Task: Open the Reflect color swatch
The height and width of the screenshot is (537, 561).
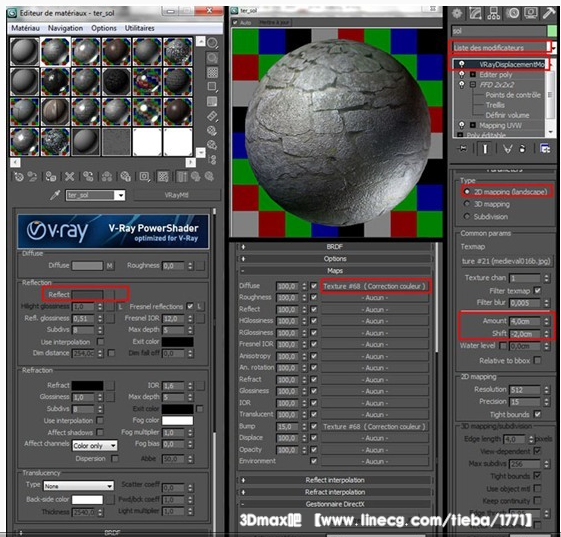Action: 87,294
